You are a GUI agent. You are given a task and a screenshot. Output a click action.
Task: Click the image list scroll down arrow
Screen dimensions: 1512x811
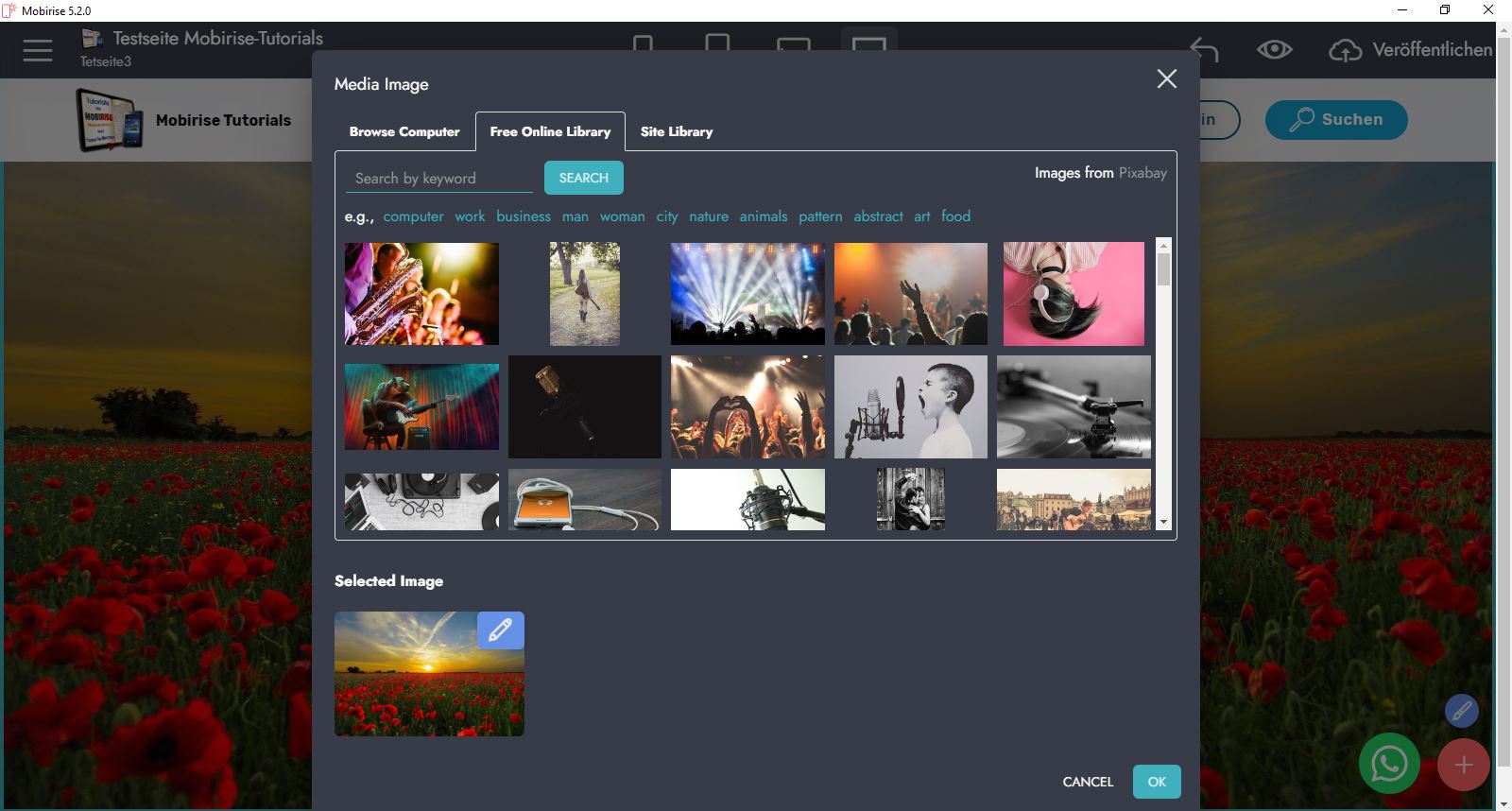click(1163, 522)
